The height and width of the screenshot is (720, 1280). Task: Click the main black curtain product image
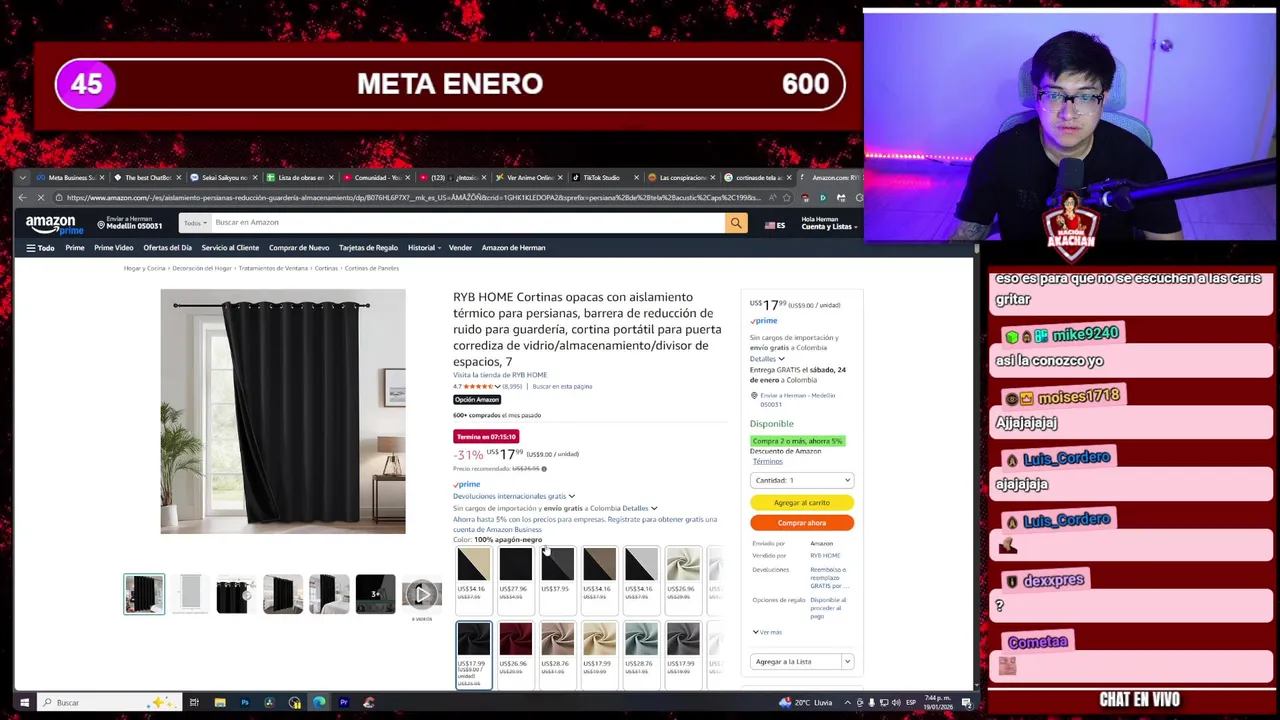(283, 411)
